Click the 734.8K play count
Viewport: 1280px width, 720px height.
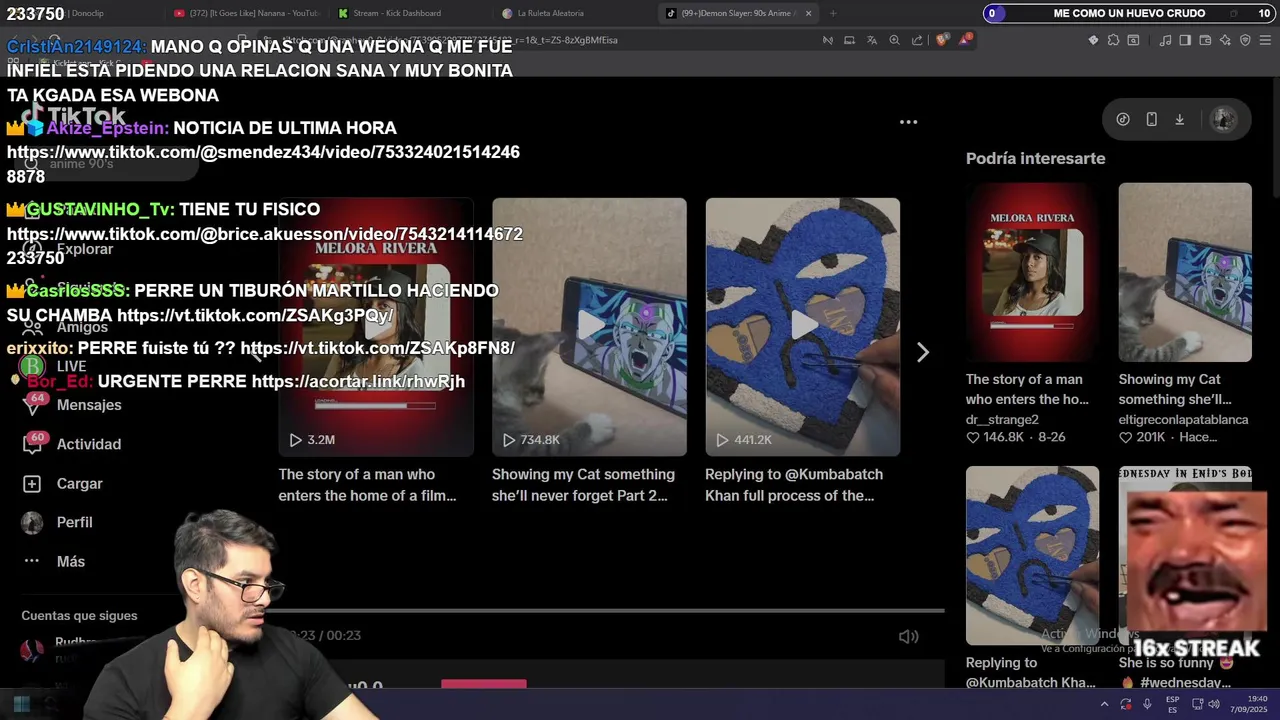(531, 440)
